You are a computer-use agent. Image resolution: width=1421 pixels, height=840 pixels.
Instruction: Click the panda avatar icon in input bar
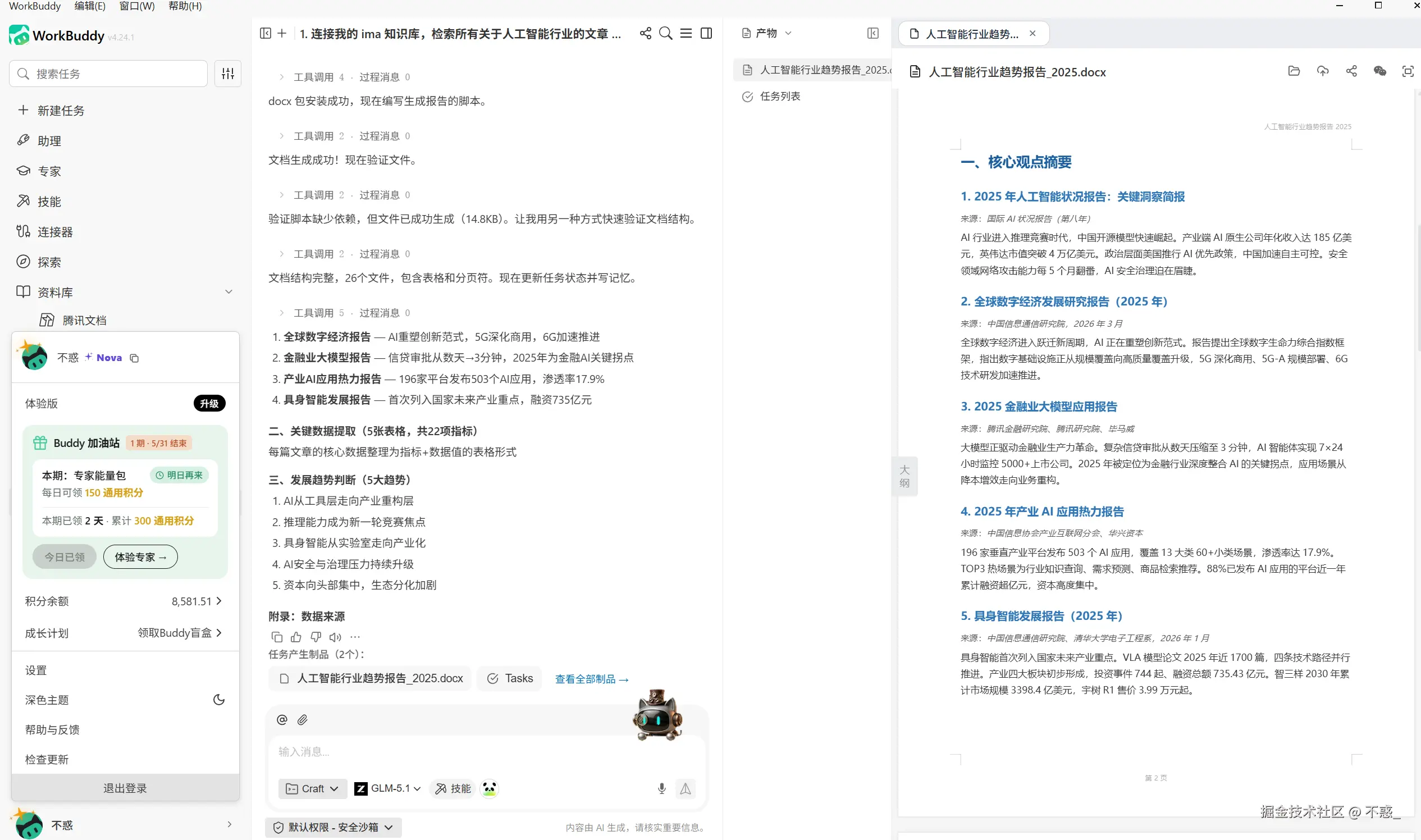click(x=490, y=788)
